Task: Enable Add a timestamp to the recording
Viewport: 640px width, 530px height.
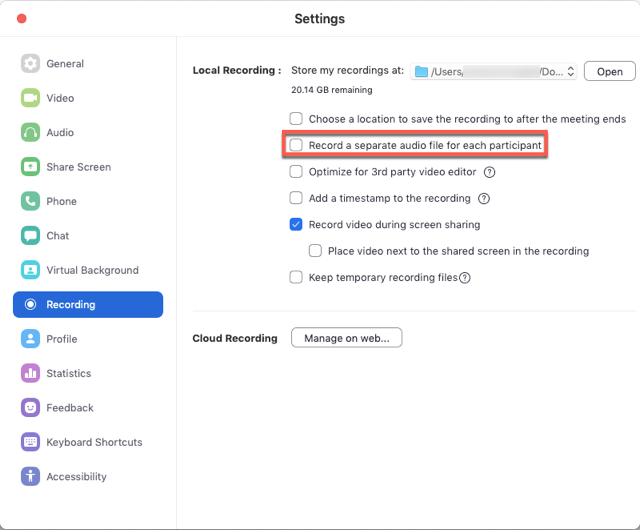Action: point(296,198)
